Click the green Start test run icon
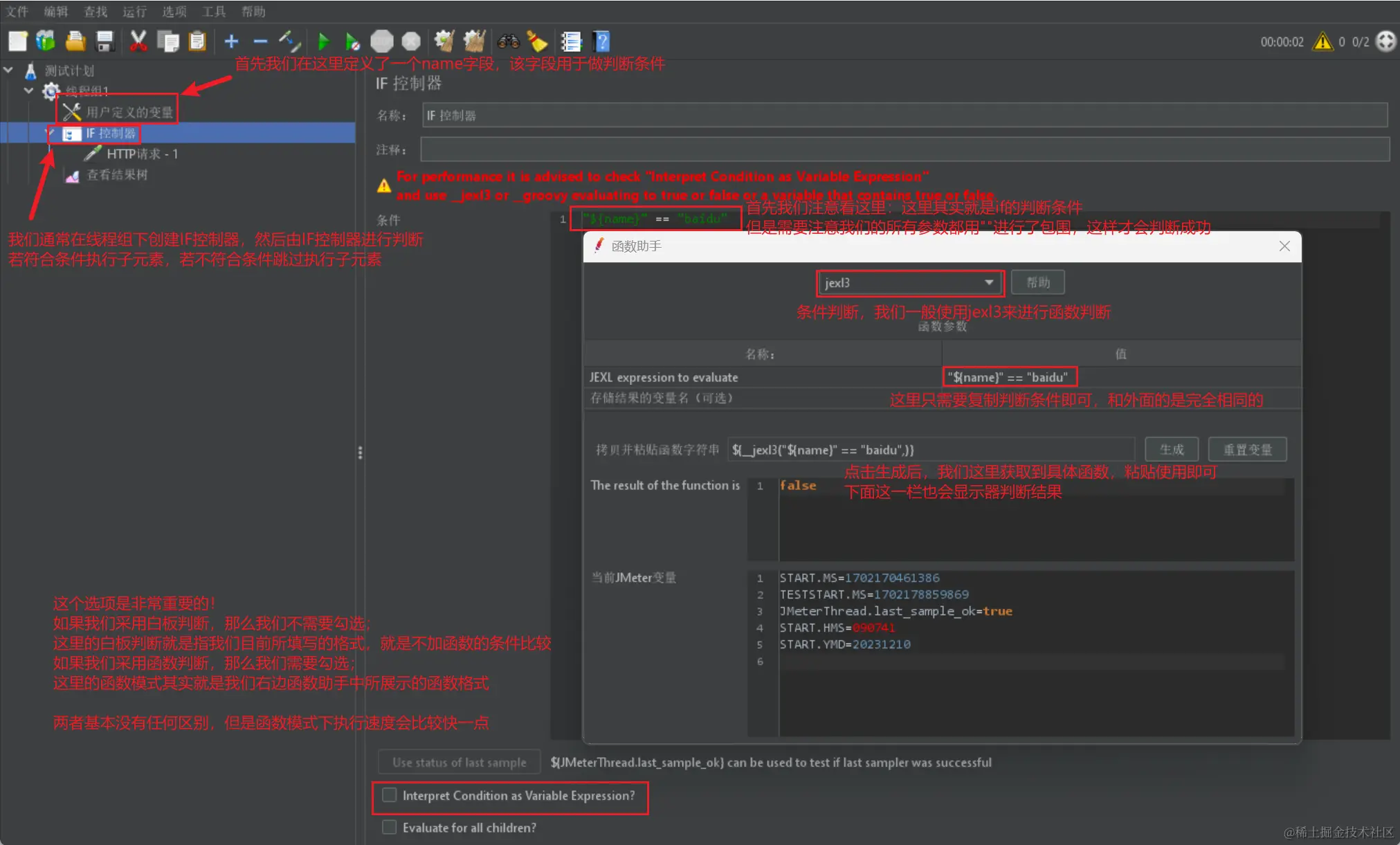The width and height of the screenshot is (1400, 845). tap(323, 42)
